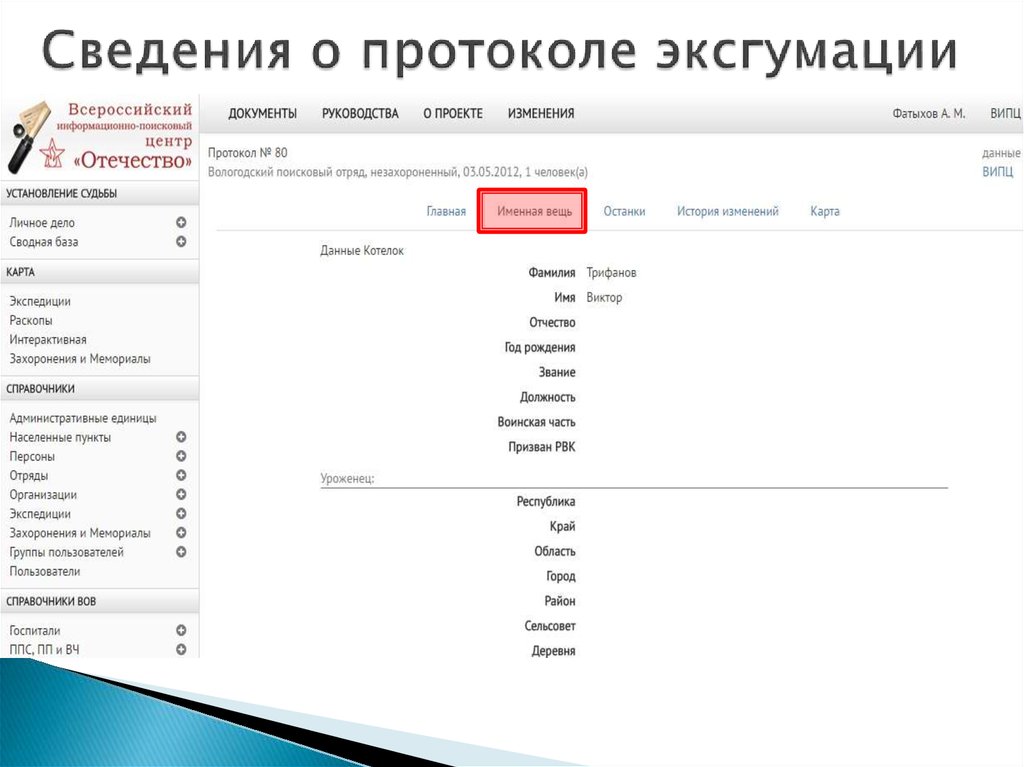Click the plus icon beside "Захоронения и Мемориалы"
1024x767 pixels.
point(182,532)
